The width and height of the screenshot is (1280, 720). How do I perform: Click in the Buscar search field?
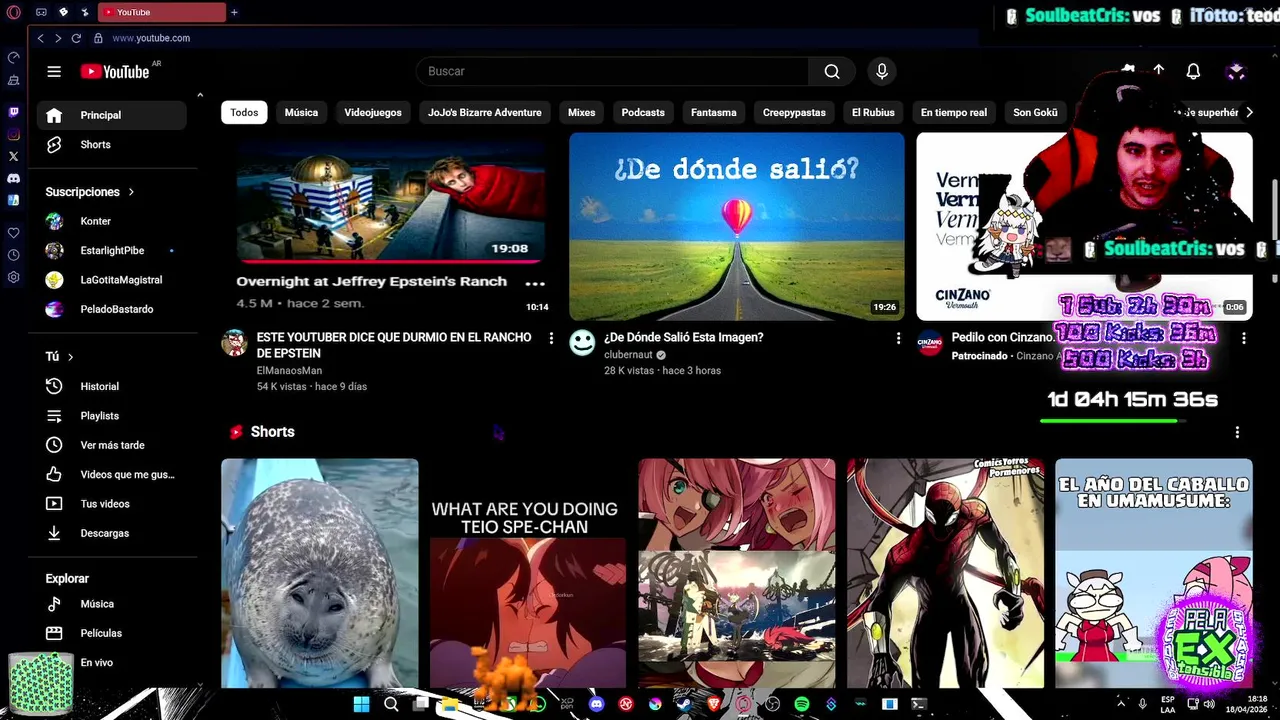pyautogui.click(x=612, y=71)
